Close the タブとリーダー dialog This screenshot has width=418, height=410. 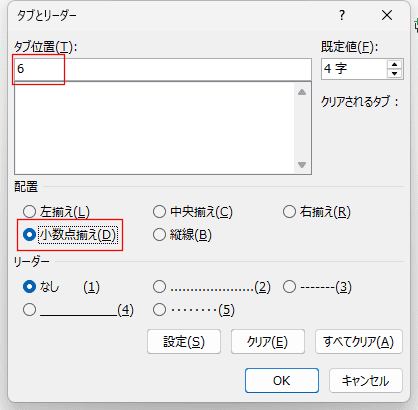tap(387, 15)
